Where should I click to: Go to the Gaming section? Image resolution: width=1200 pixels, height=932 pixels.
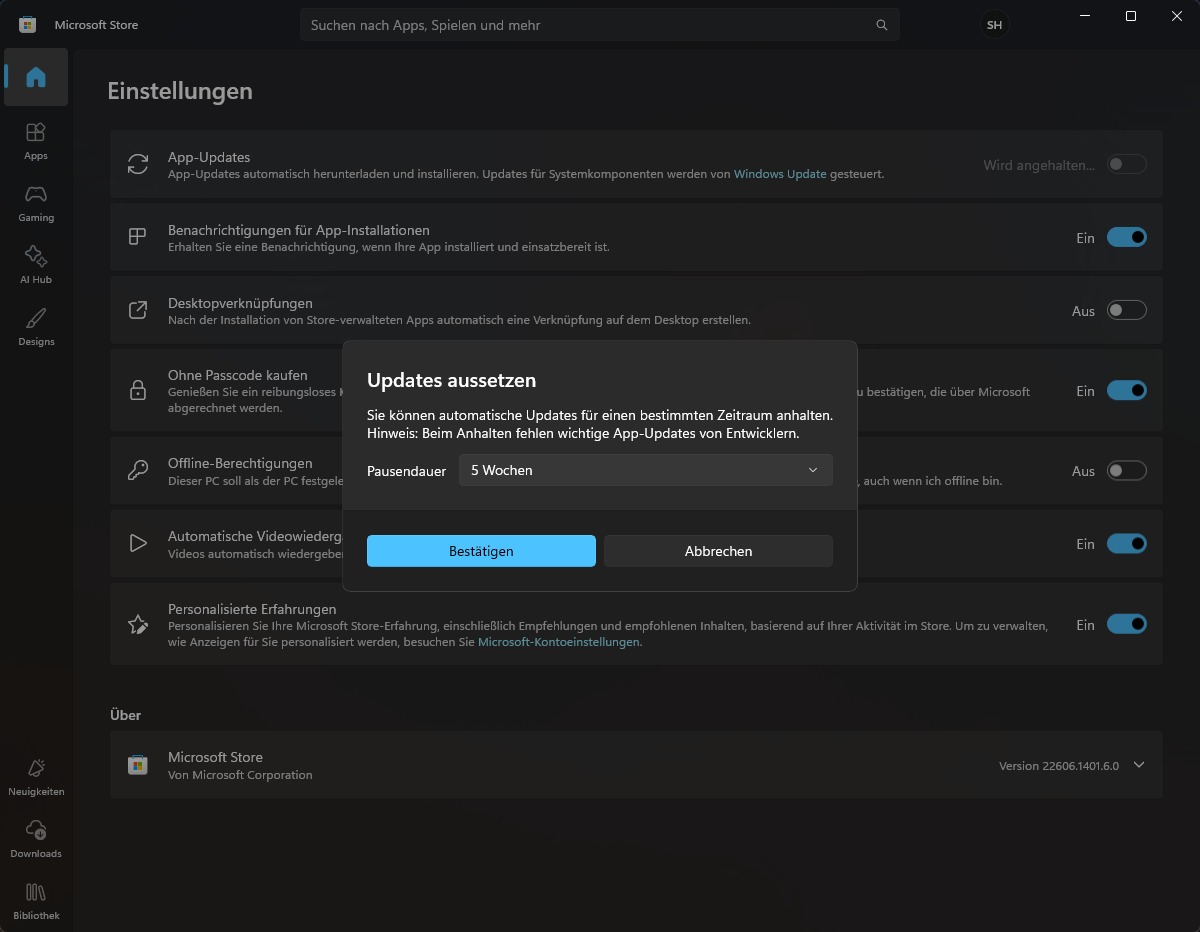pyautogui.click(x=36, y=203)
